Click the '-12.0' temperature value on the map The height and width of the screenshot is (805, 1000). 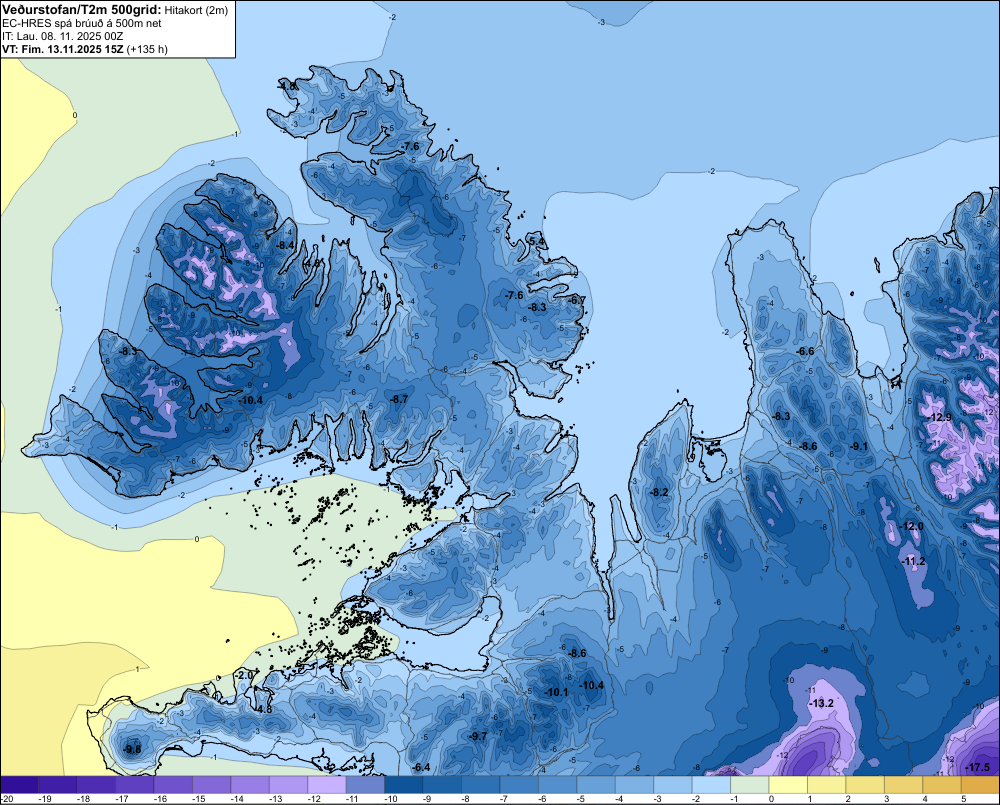(x=911, y=526)
